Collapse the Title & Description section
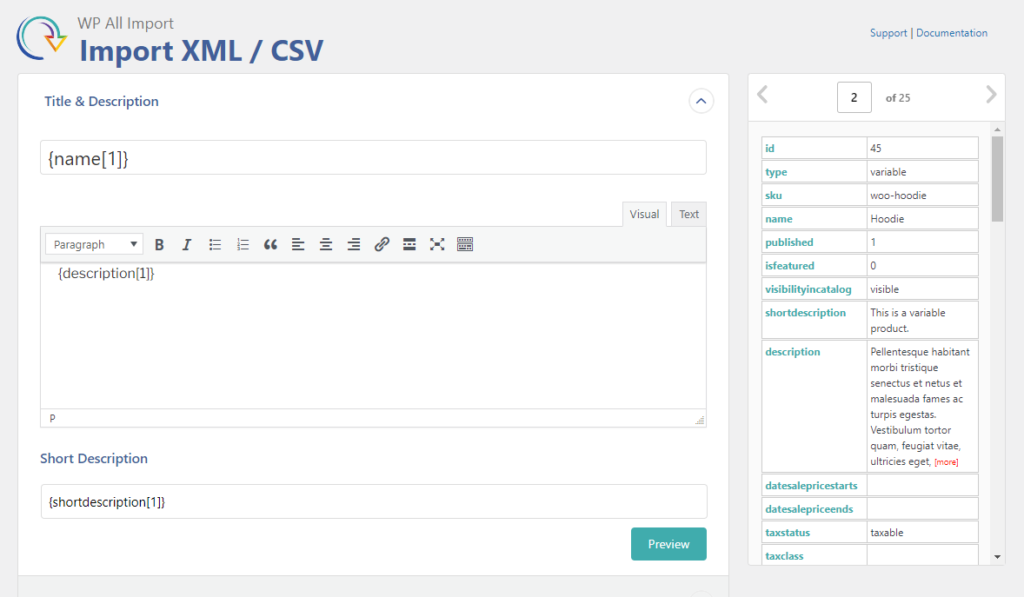 701,101
